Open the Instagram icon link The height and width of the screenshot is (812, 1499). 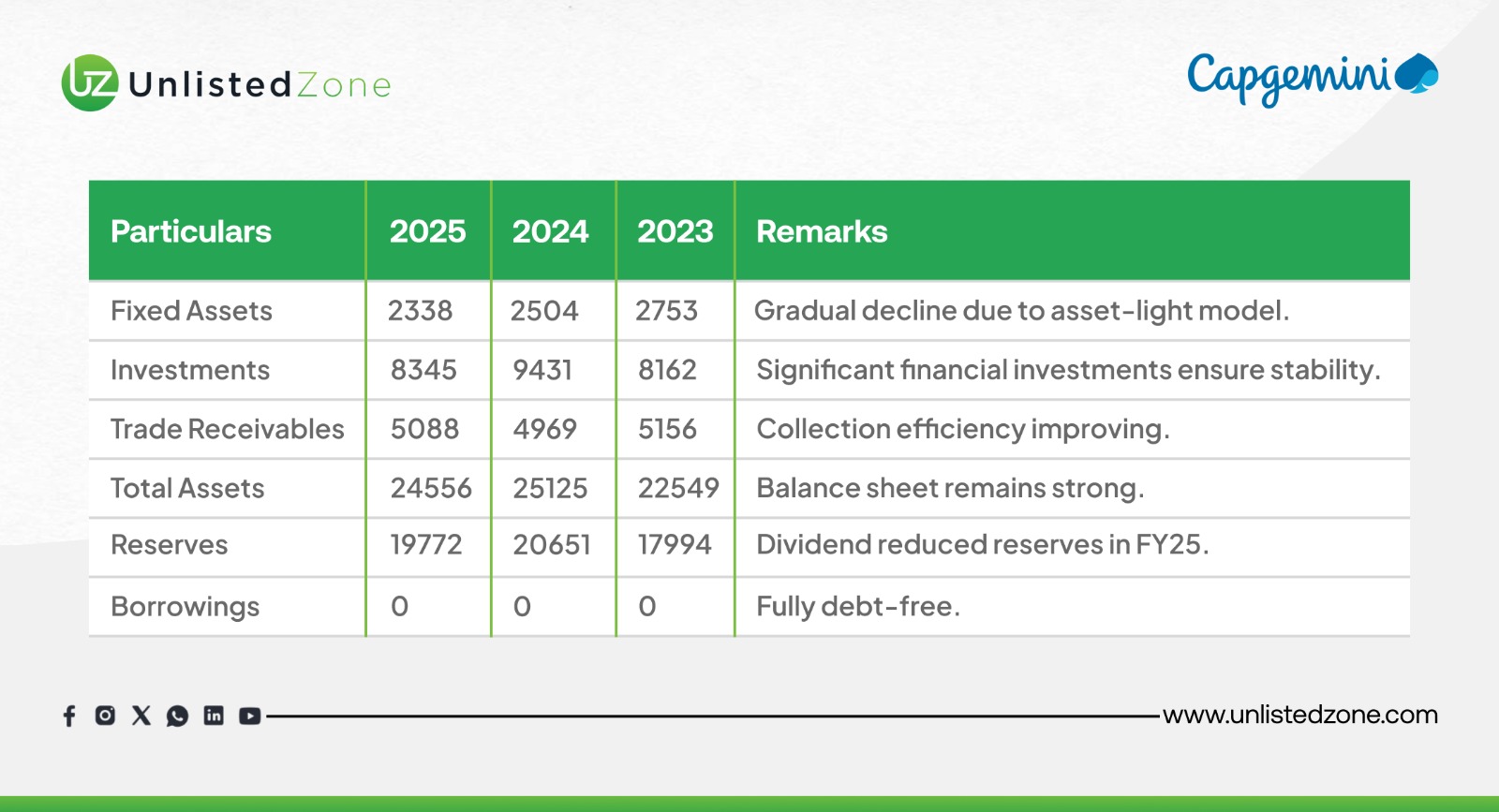click(x=105, y=716)
